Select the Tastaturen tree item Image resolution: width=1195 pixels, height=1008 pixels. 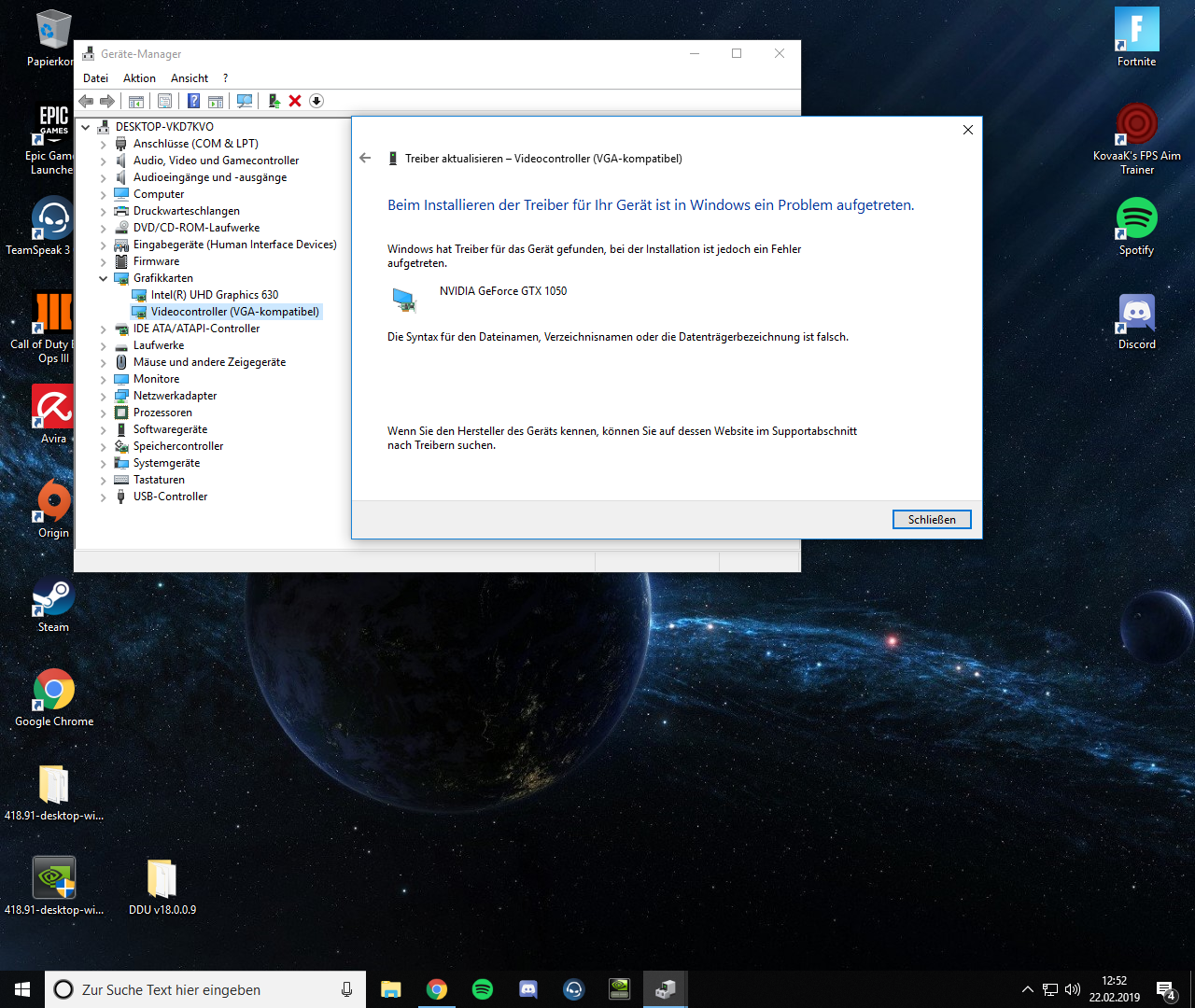(x=159, y=480)
